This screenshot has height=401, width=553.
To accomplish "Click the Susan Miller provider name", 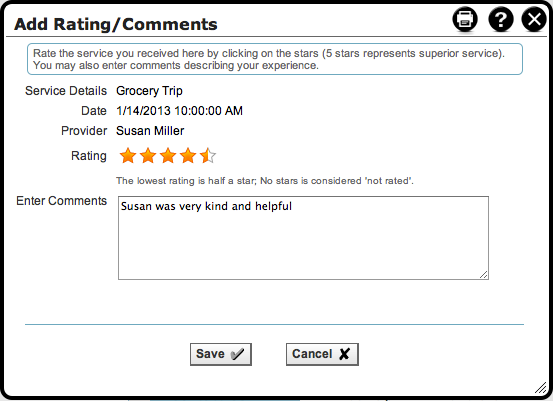I will click(x=150, y=131).
